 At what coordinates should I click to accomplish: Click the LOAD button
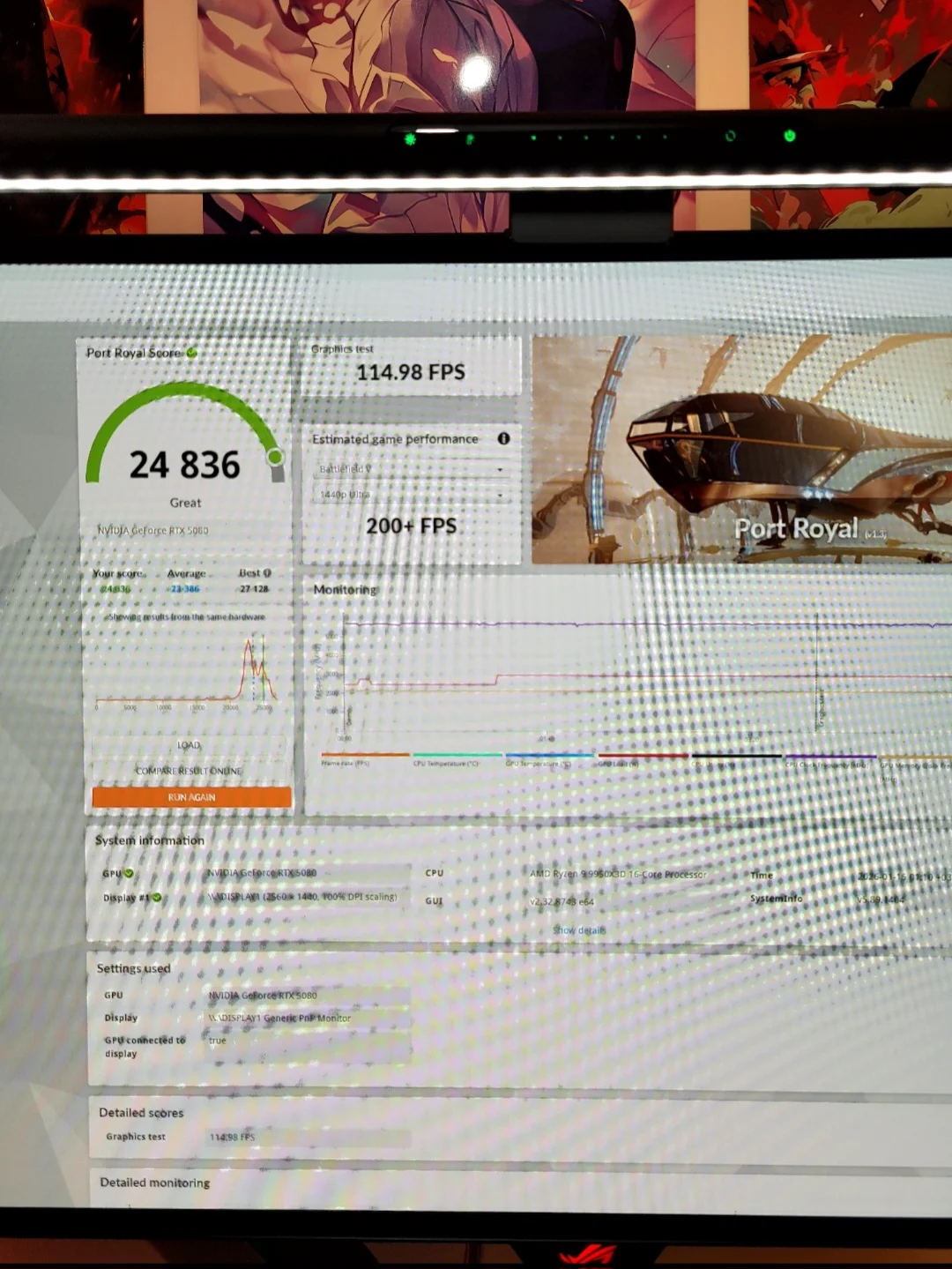click(190, 745)
